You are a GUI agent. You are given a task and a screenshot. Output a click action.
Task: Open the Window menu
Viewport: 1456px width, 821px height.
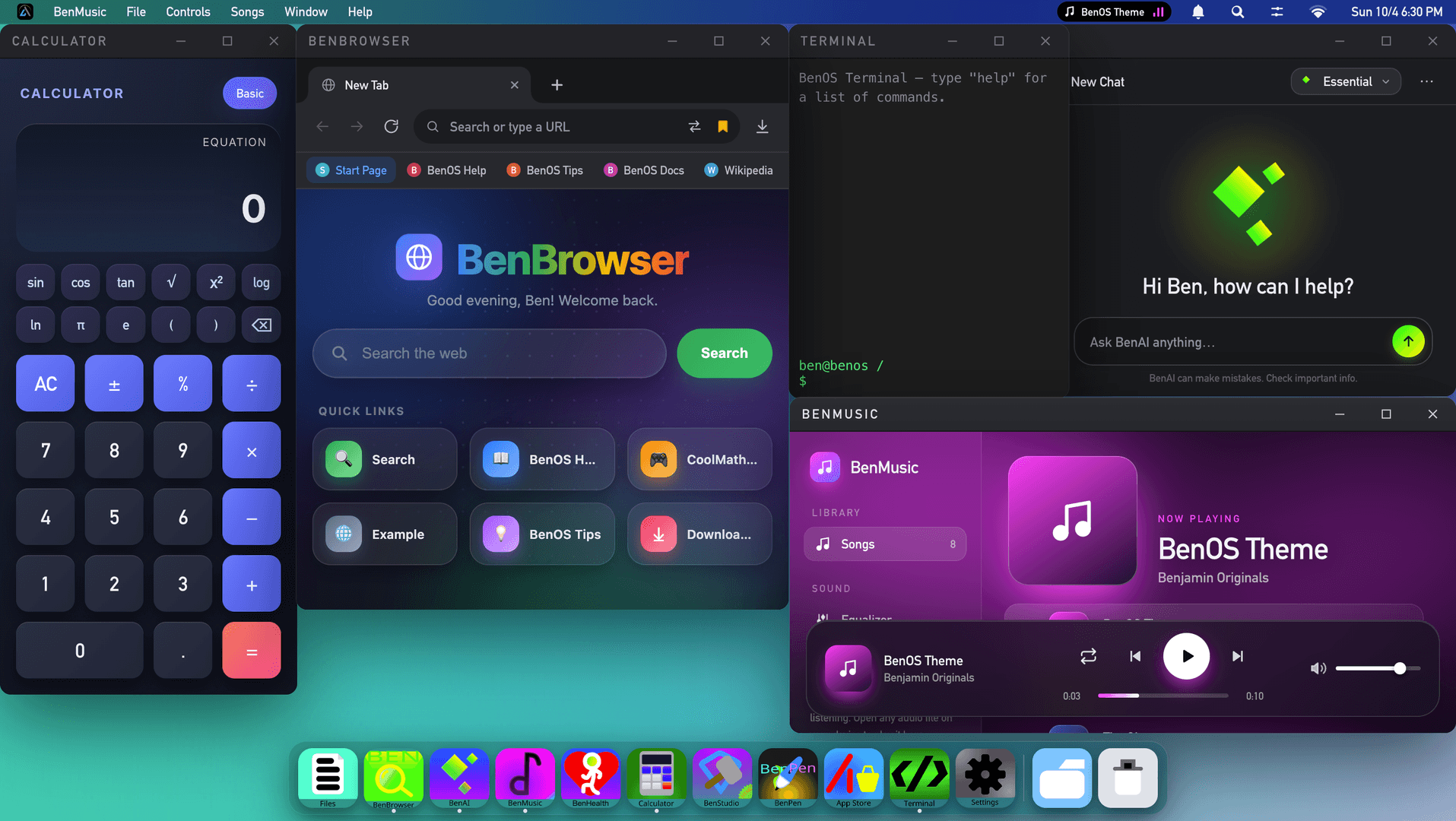click(306, 12)
